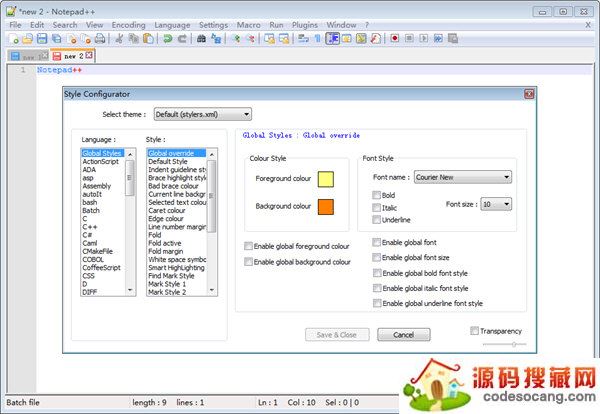Screen dimensions: 600x414
Task: Start macro recording with red dot icon
Action: tap(395, 39)
